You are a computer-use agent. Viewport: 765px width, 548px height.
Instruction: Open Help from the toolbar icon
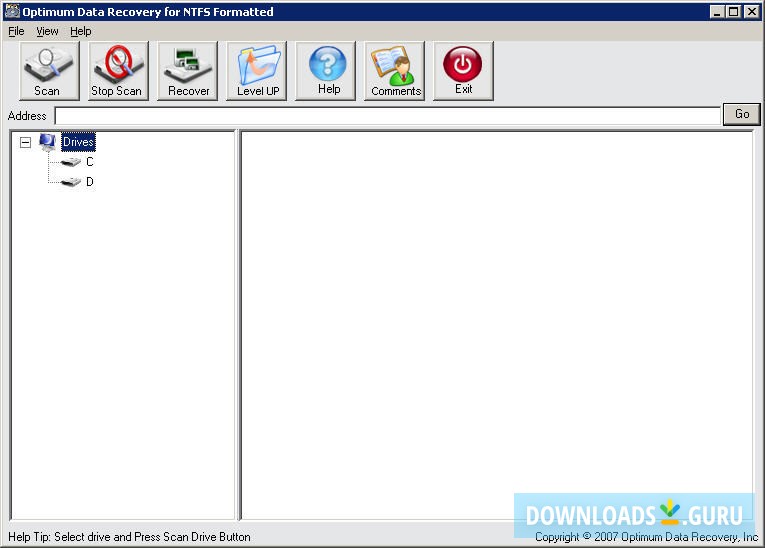coord(325,71)
